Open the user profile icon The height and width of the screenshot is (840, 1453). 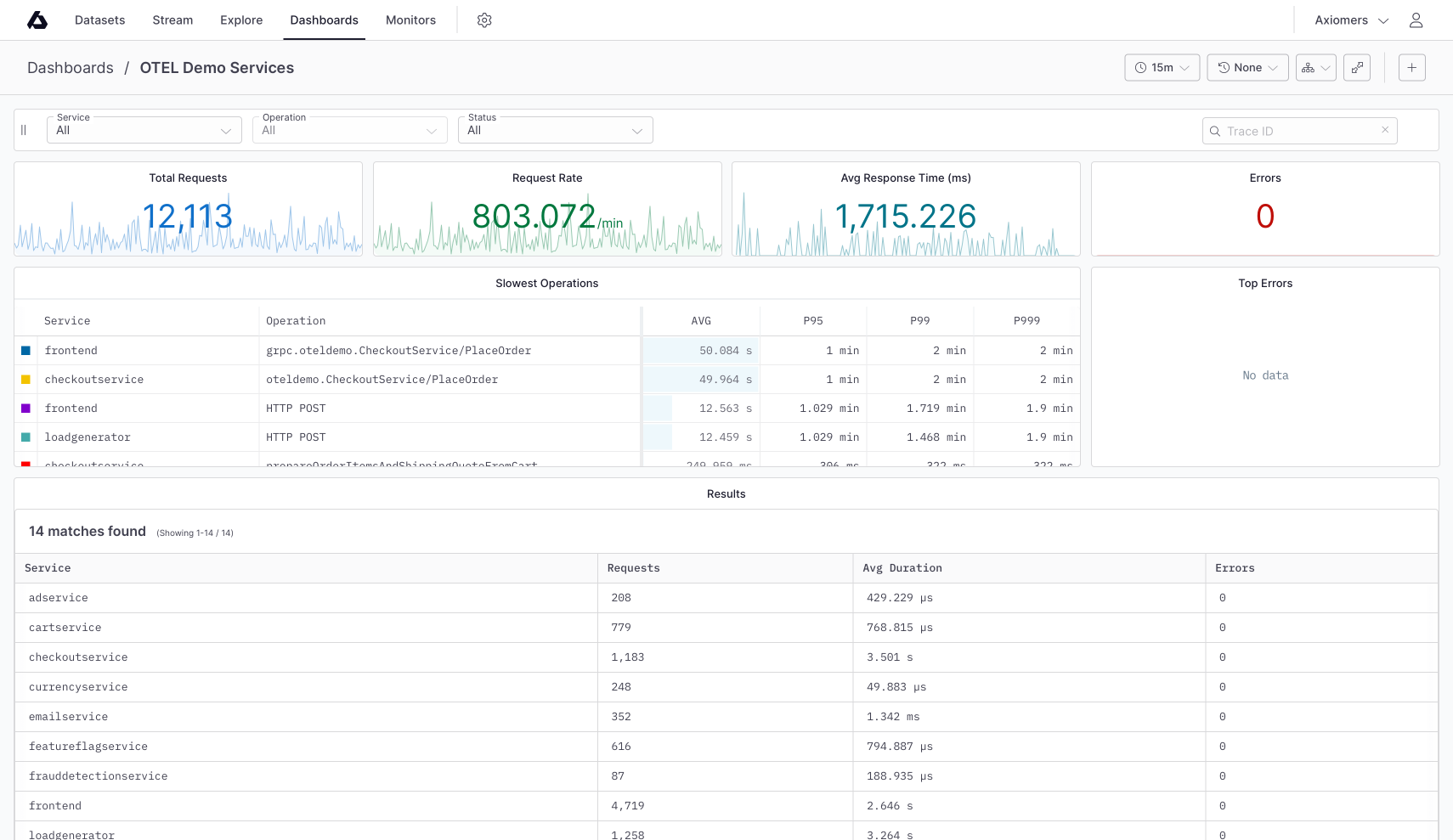click(x=1416, y=20)
